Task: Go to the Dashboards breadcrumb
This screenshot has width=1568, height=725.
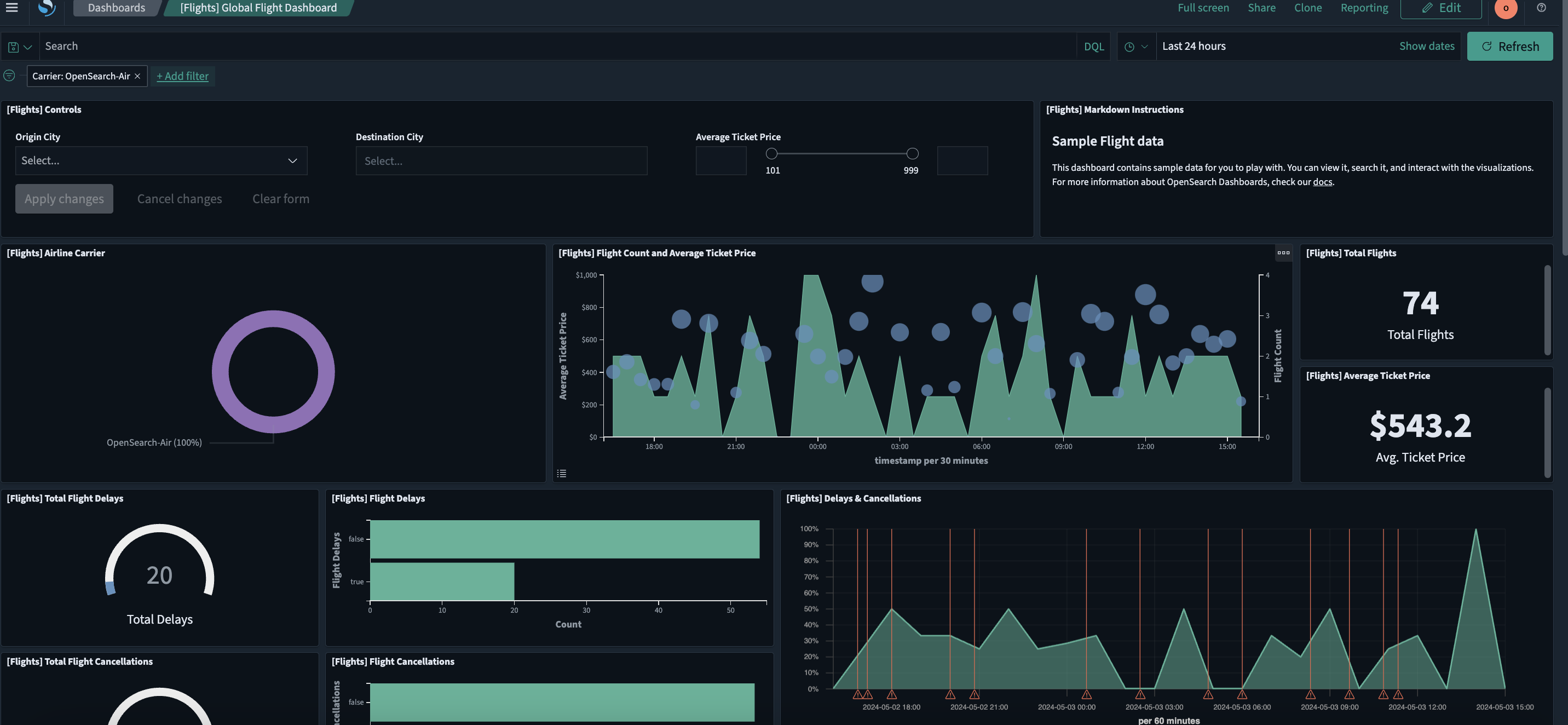Action: click(116, 7)
